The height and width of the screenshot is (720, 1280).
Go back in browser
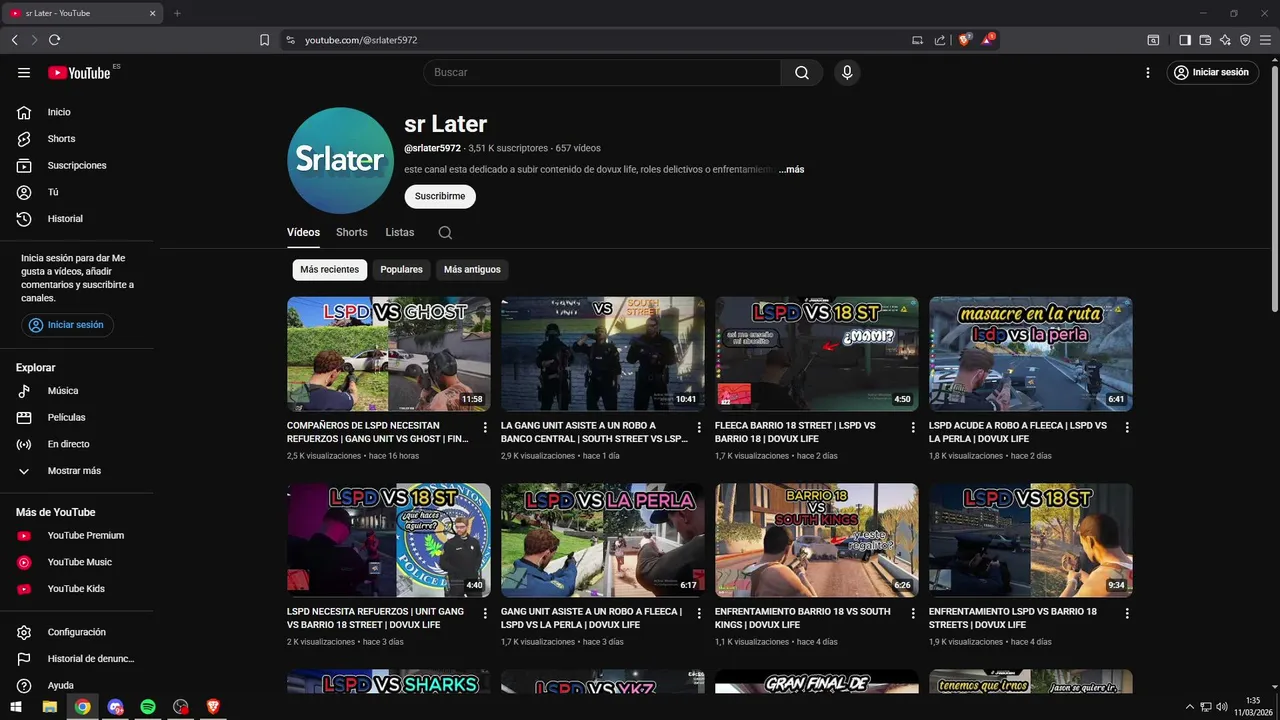coord(14,40)
